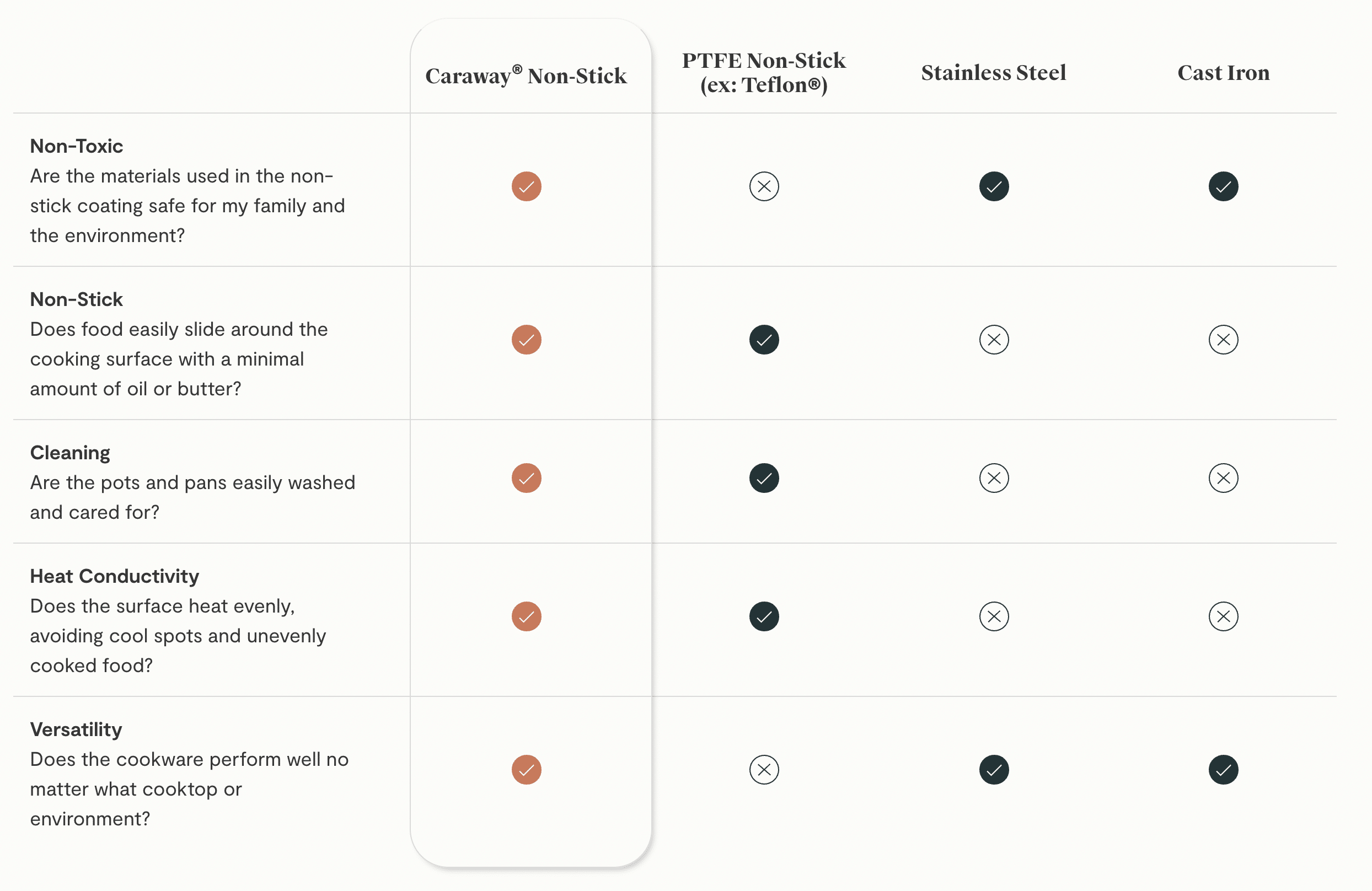The image size is (1372, 891).
Task: Click Stainless Steel Cleaning X icon
Action: [x=994, y=478]
